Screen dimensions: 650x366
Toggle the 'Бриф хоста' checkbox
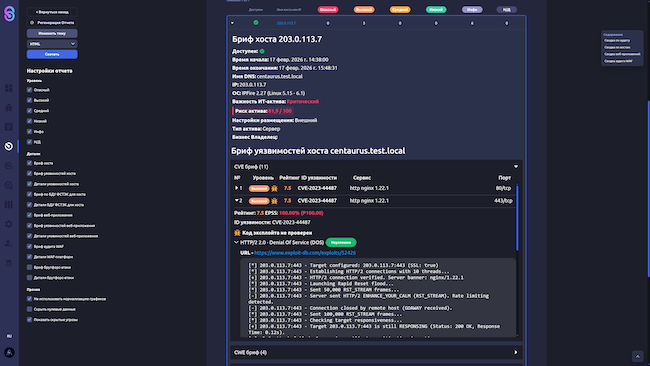(x=29, y=163)
